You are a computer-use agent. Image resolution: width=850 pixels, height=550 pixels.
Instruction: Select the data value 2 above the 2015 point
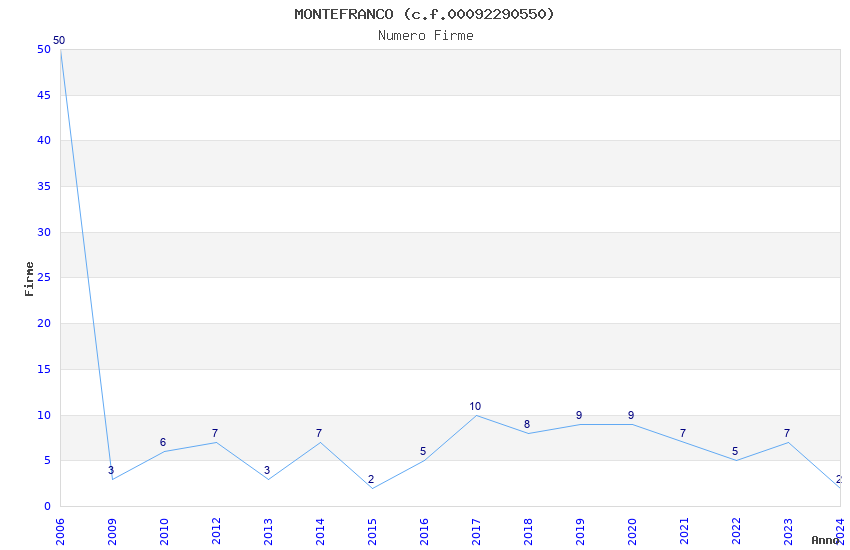click(371, 479)
